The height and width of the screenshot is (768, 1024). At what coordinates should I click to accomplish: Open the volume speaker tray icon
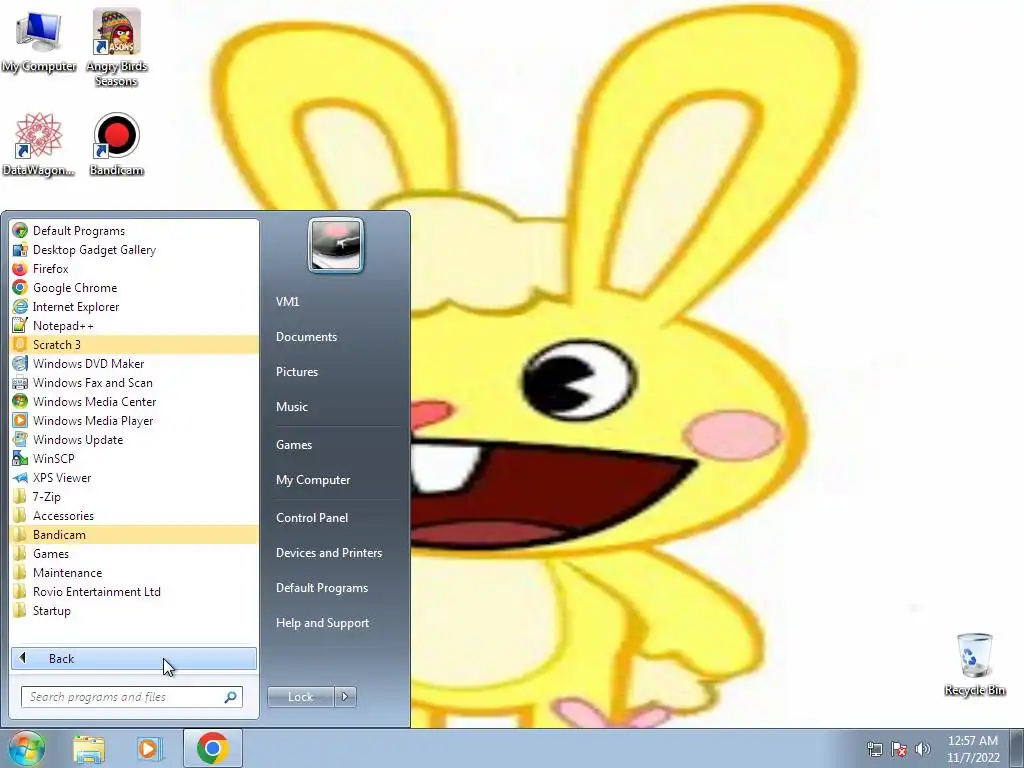coord(923,748)
